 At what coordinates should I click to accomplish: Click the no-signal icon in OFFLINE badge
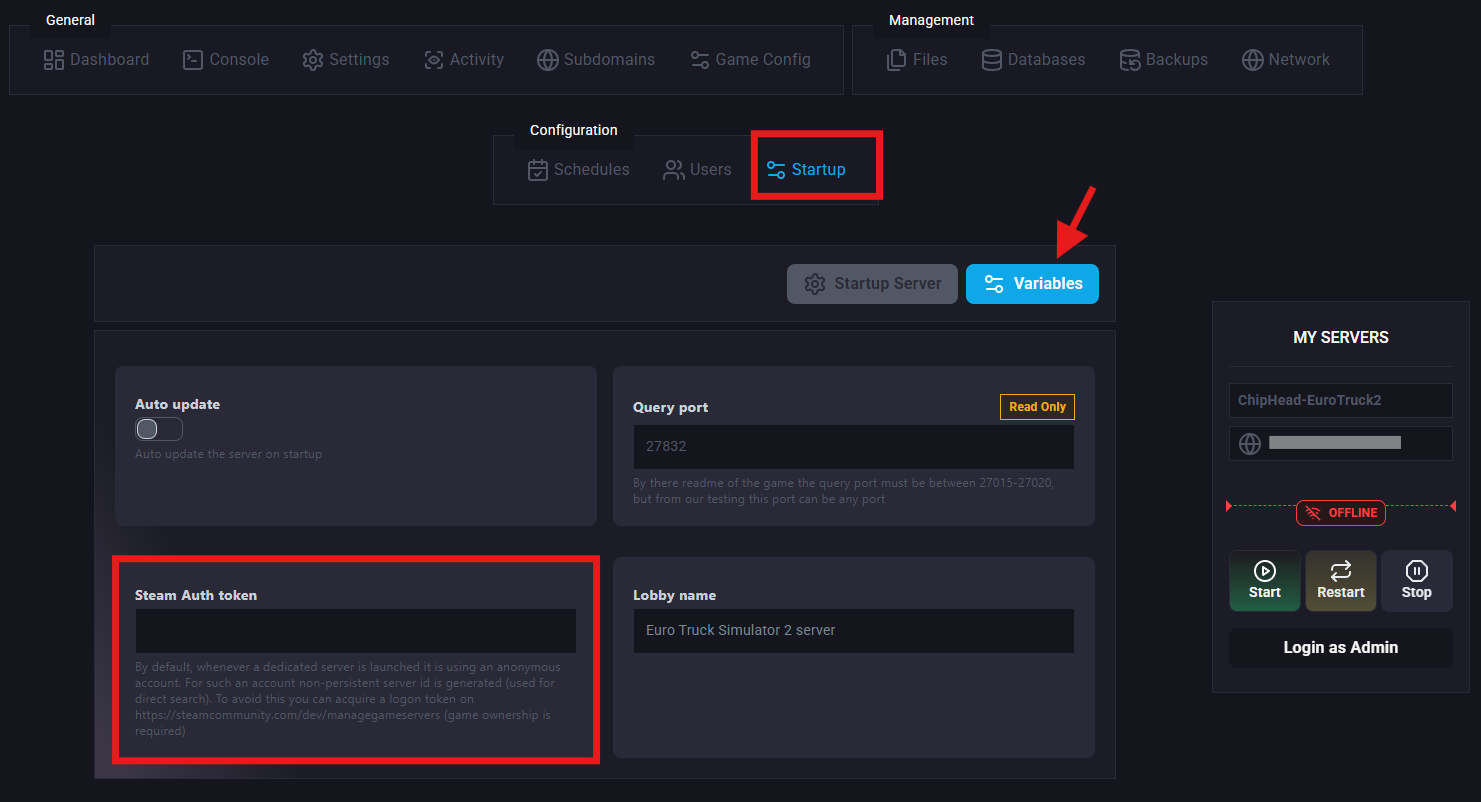click(x=1314, y=513)
